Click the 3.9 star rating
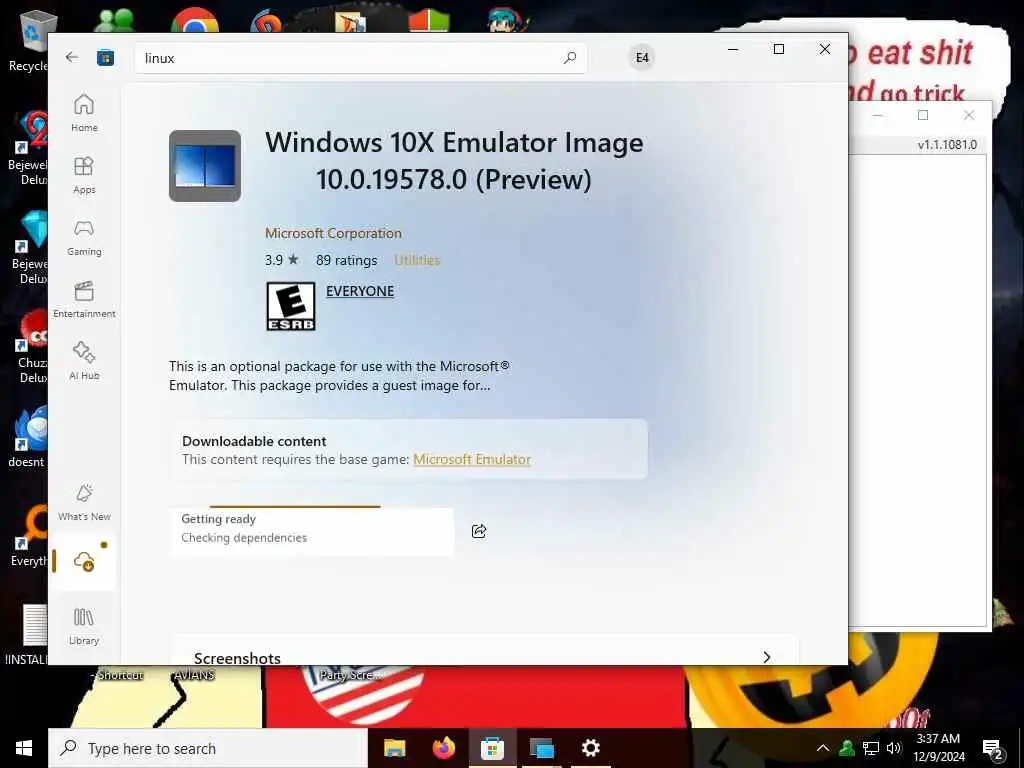This screenshot has width=1024, height=768. [281, 260]
